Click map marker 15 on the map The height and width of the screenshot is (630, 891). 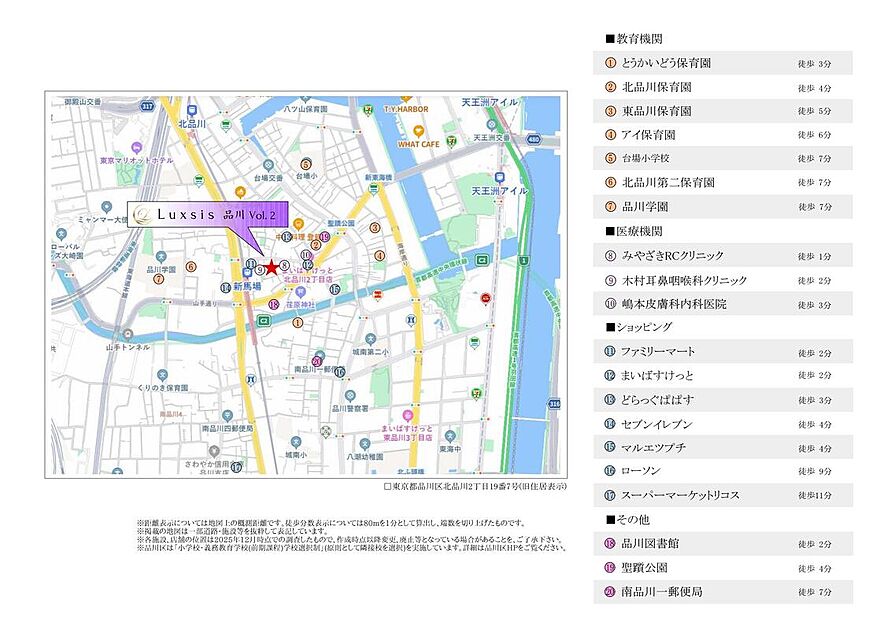335,290
